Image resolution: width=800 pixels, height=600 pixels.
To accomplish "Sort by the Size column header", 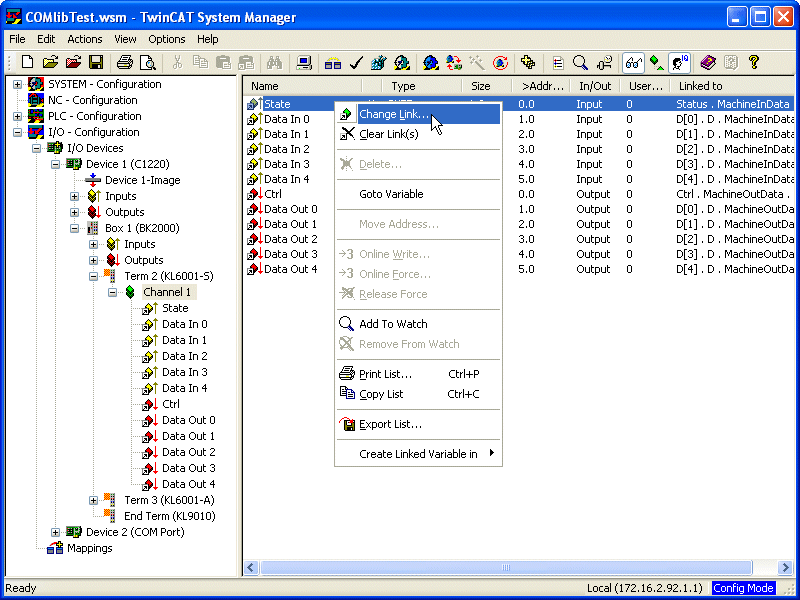I will click(487, 86).
